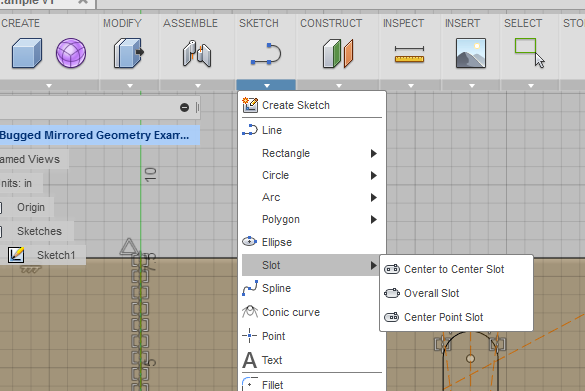The height and width of the screenshot is (391, 585).
Task: Open the Insert image icon
Action: (x=471, y=53)
